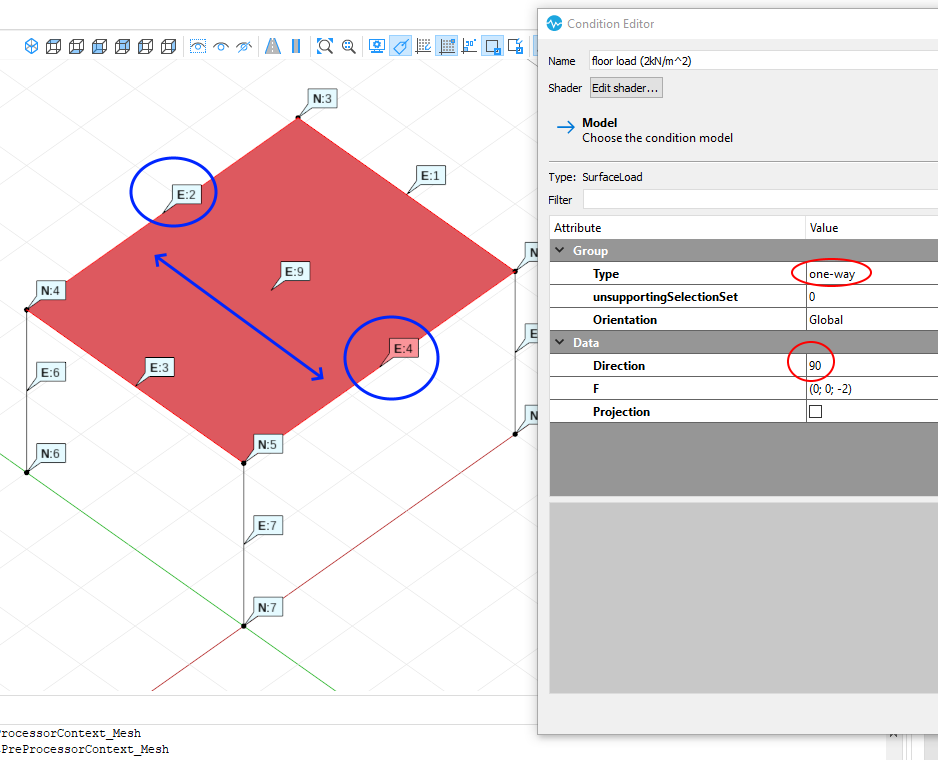Select element label E:6

click(x=50, y=372)
